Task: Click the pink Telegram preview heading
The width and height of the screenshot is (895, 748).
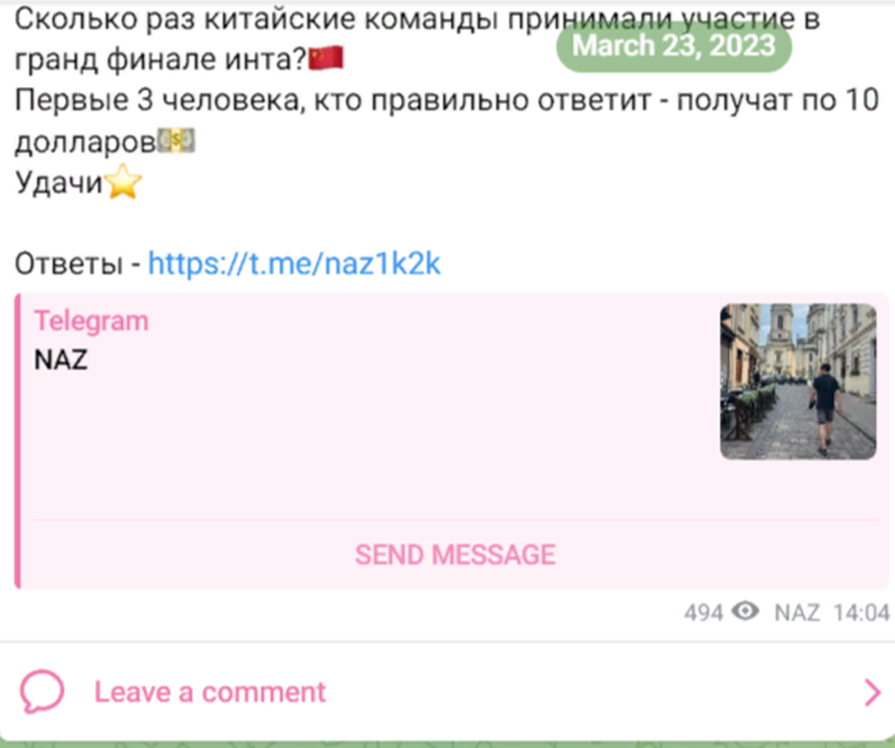Action: tap(91, 321)
